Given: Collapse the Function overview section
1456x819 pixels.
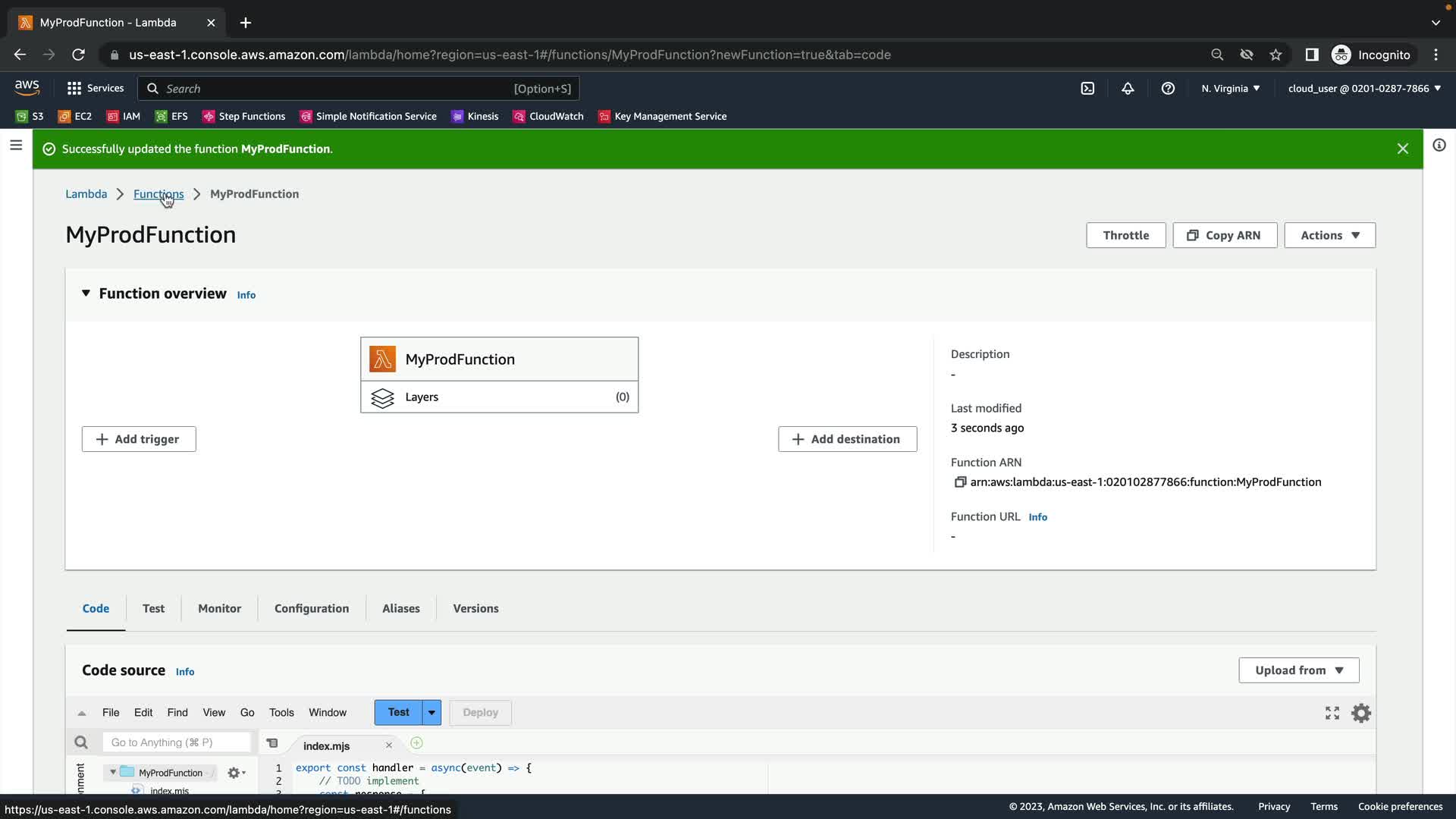Looking at the screenshot, I should [x=86, y=293].
